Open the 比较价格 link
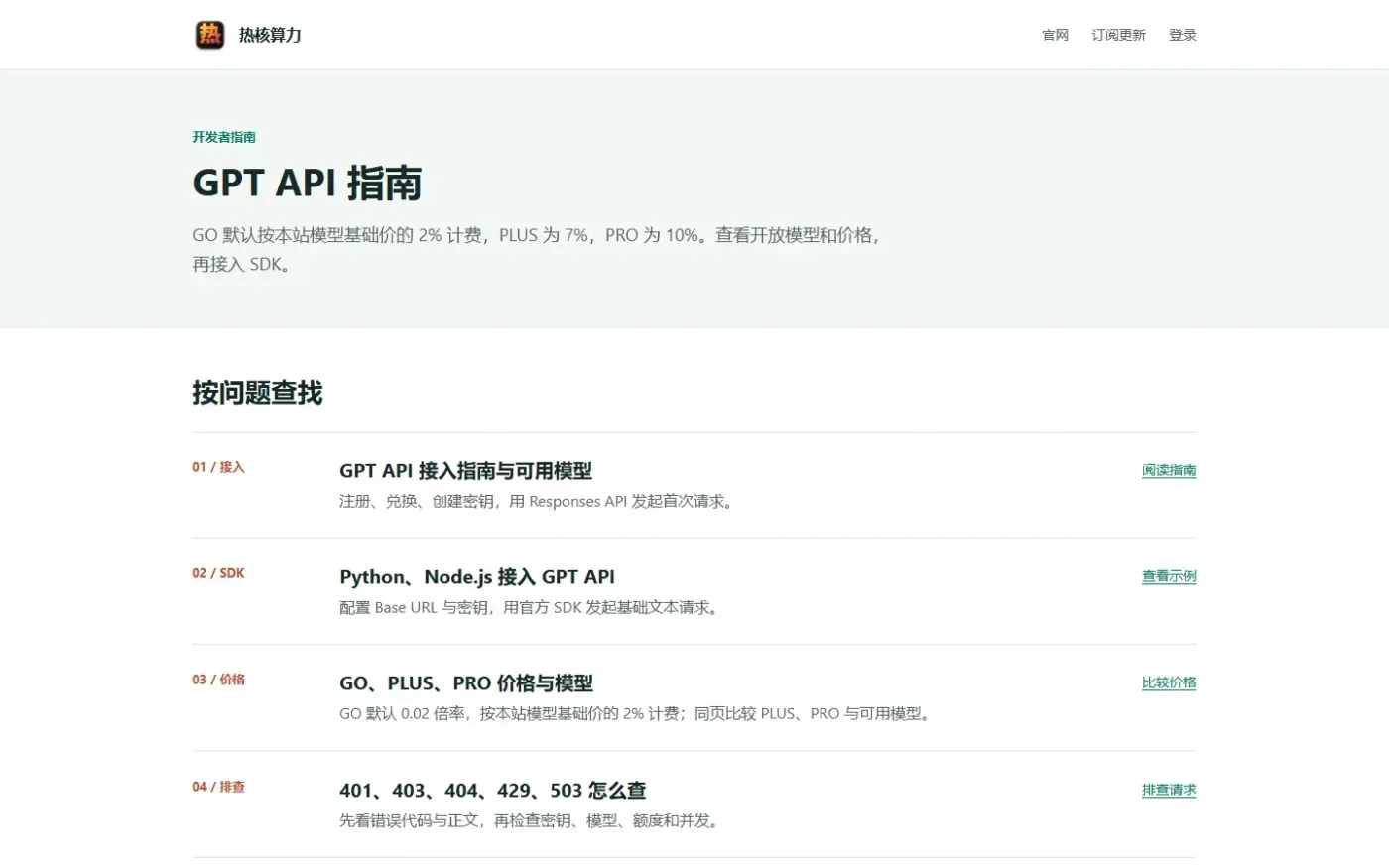The height and width of the screenshot is (868, 1389). click(x=1169, y=682)
